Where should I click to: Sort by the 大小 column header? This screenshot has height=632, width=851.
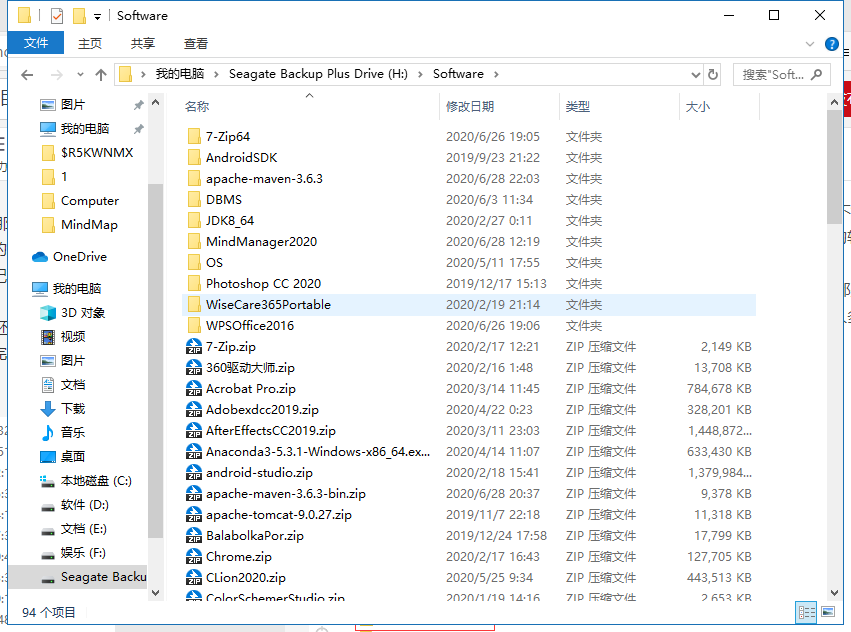pos(719,106)
